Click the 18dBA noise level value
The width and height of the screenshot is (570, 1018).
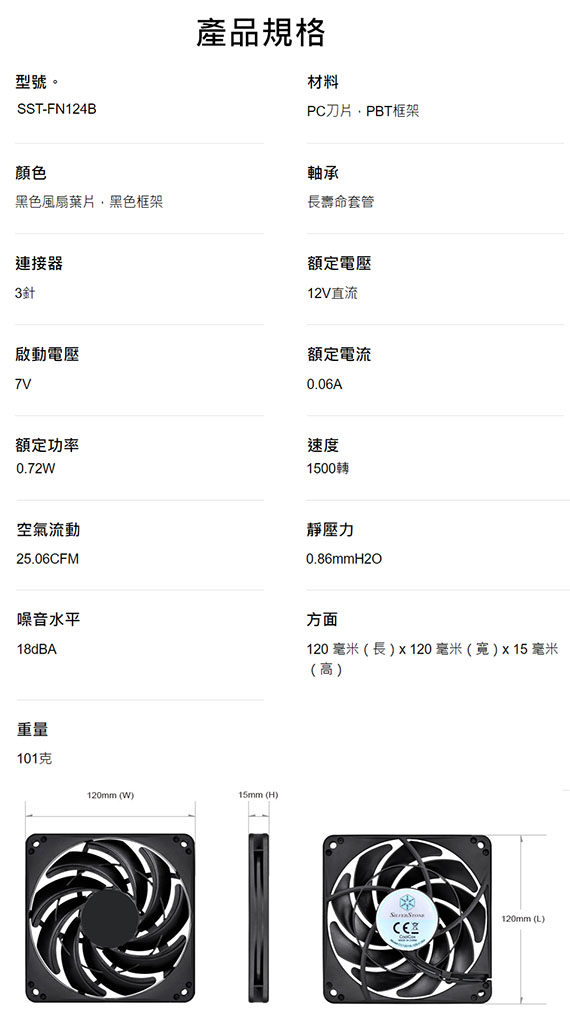point(36,649)
